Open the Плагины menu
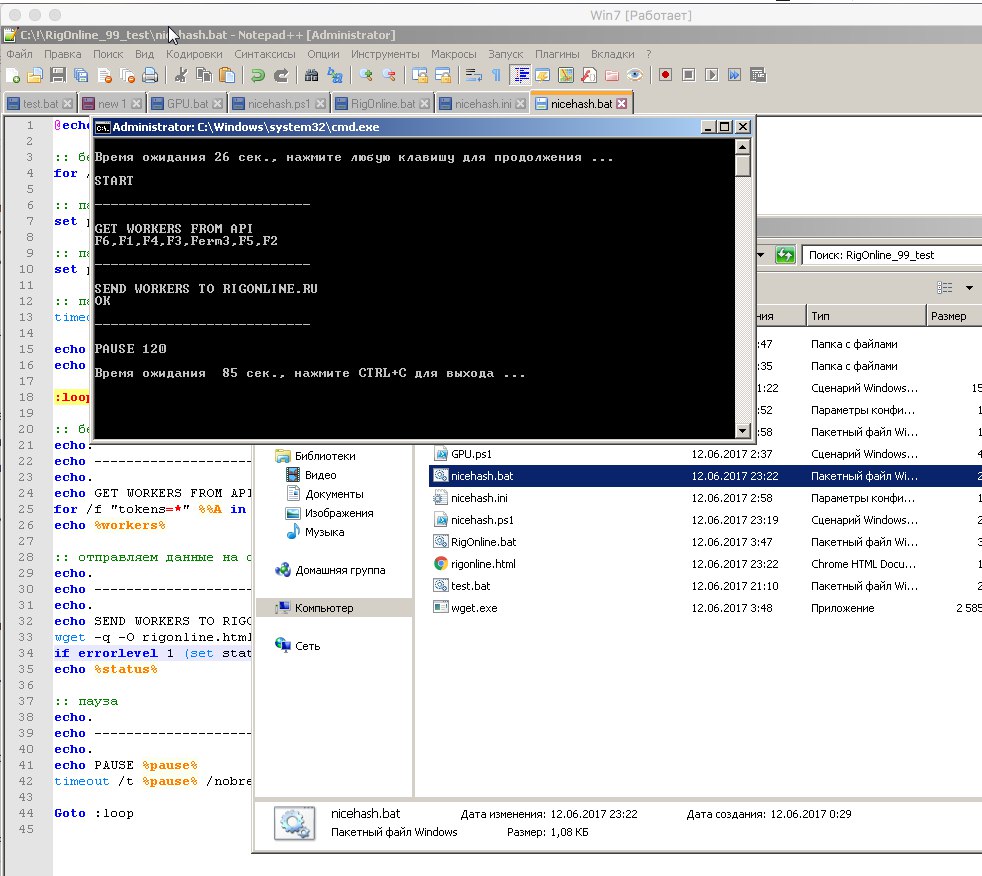This screenshot has width=982, height=876. [557, 54]
